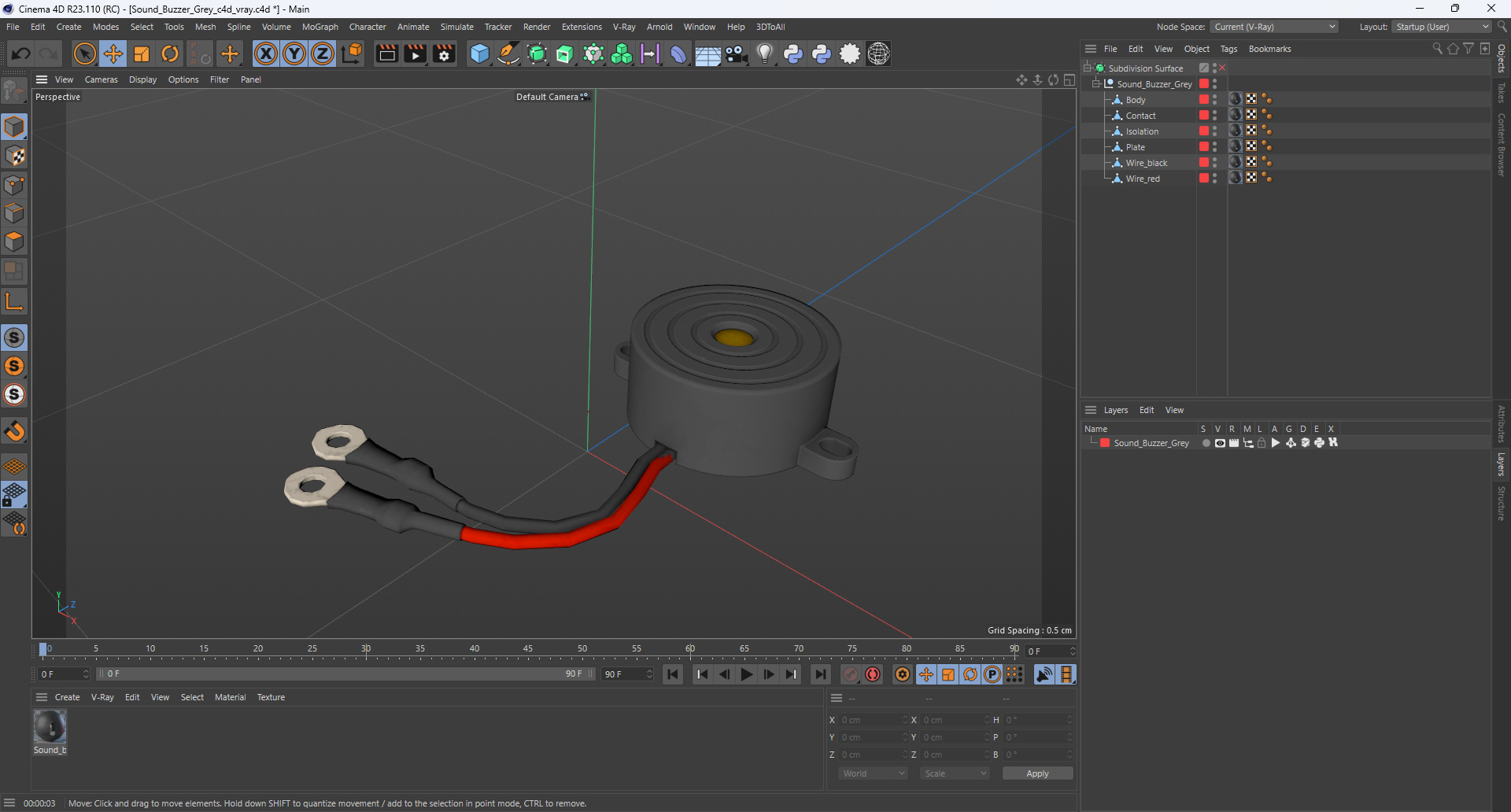
Task: Open the World coordinate mode dropdown
Action: [873, 773]
